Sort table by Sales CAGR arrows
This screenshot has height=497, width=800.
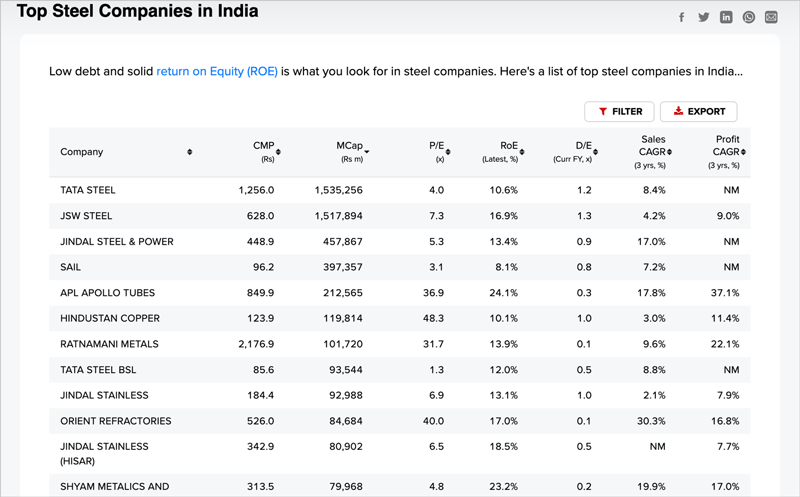[x=669, y=152]
